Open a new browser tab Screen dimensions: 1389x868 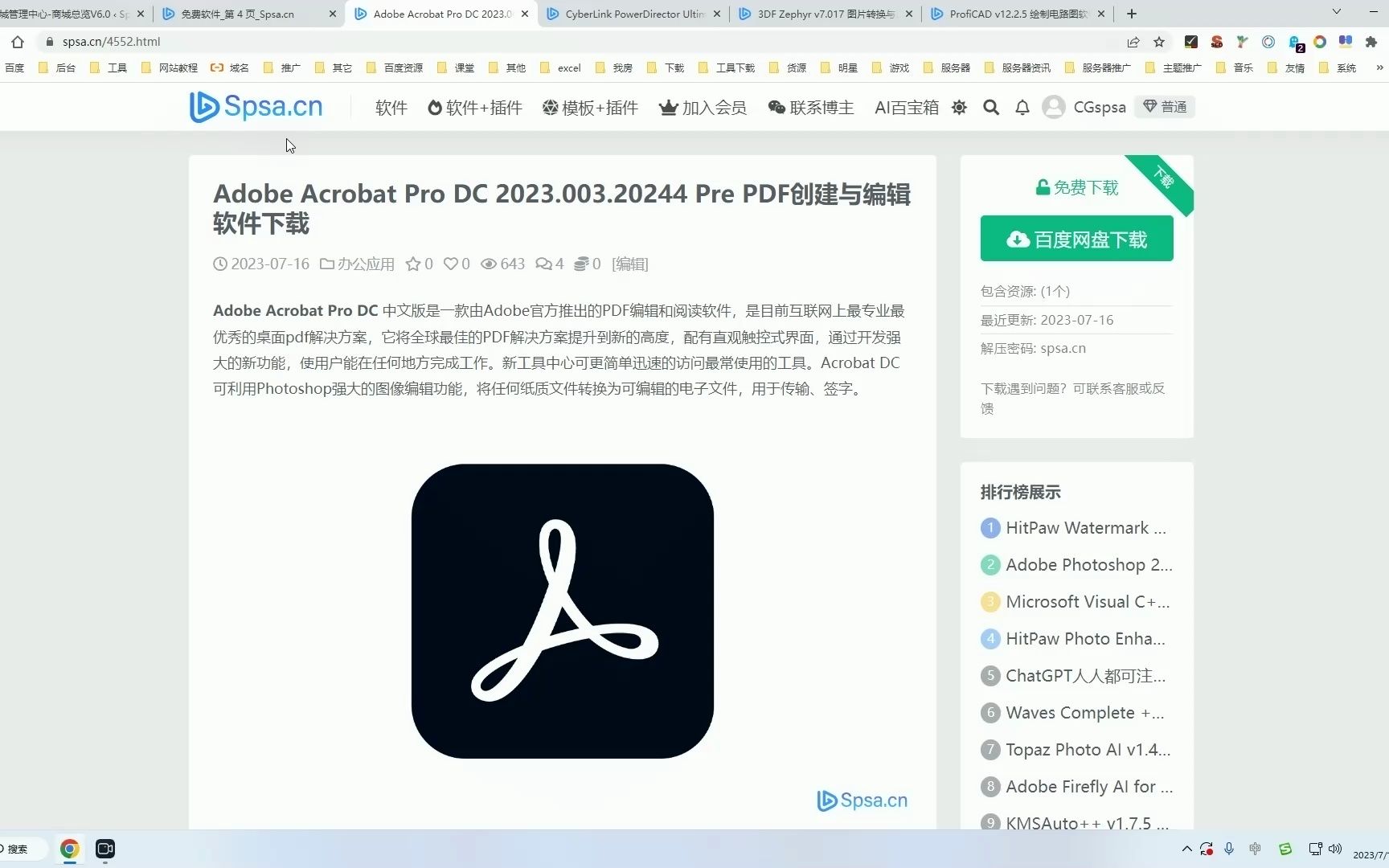point(1132,14)
